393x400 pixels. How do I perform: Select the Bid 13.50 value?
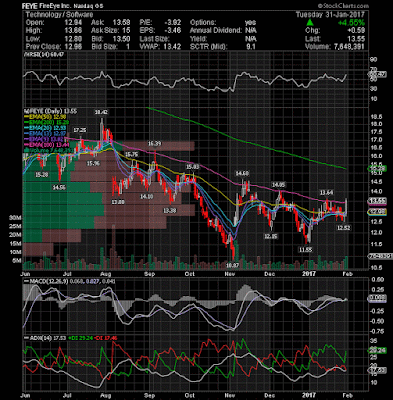tap(122, 39)
